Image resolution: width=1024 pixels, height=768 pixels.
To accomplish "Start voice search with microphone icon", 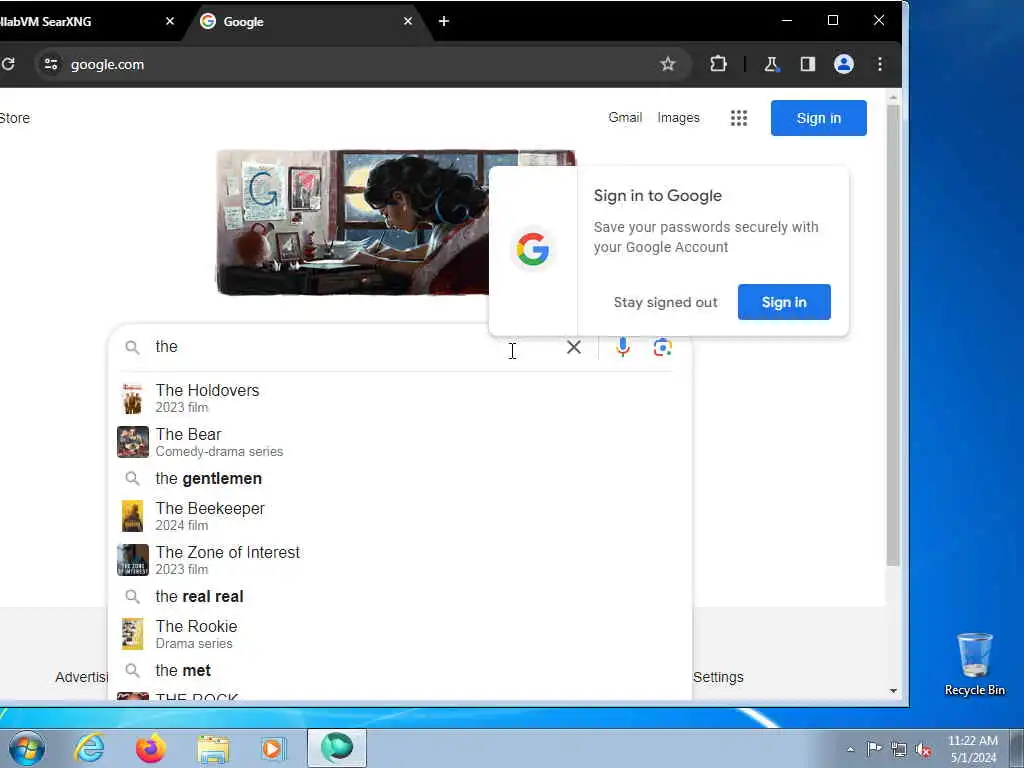I will tap(623, 347).
